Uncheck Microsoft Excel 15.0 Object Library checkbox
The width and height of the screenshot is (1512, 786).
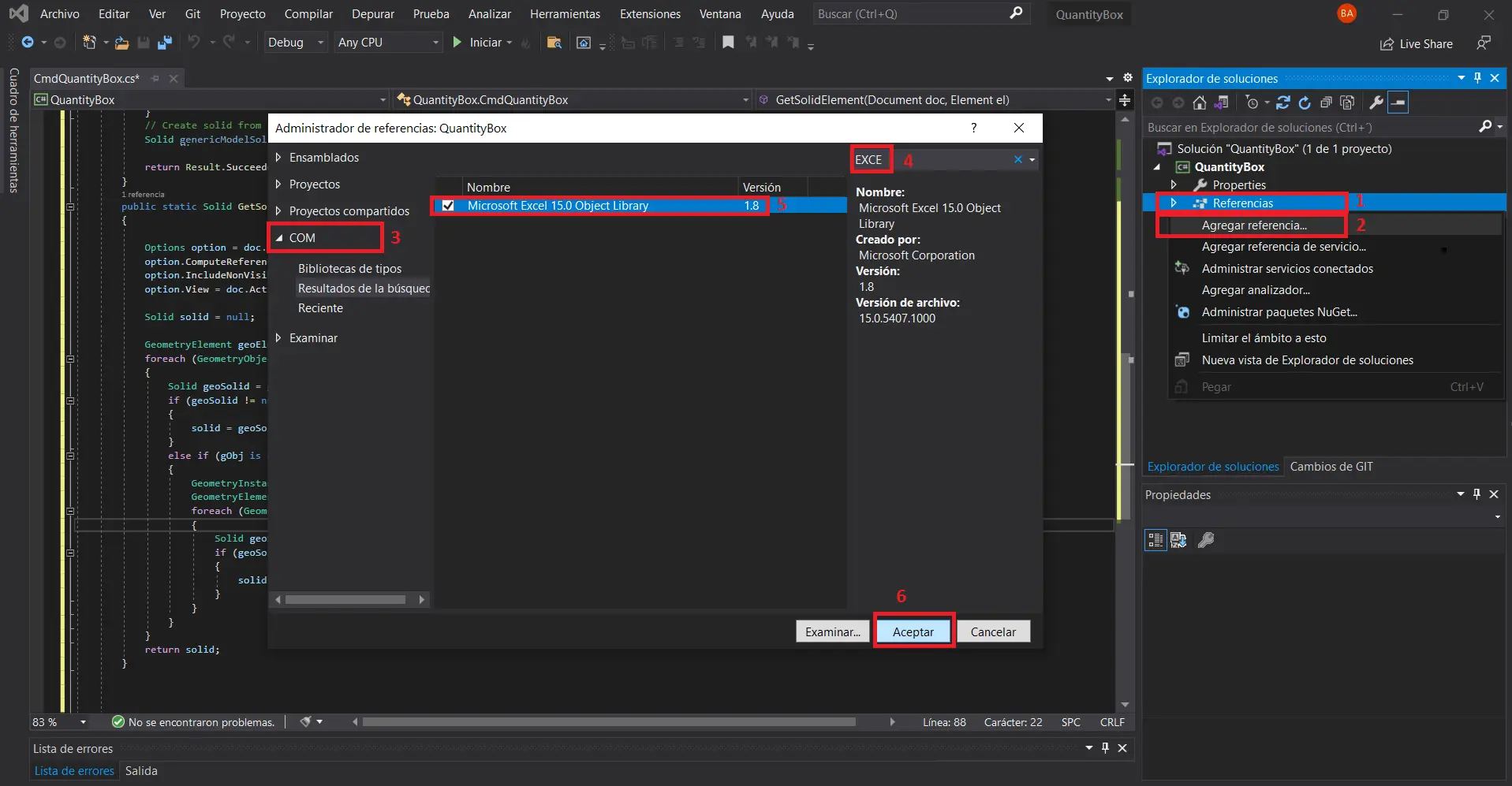pos(448,206)
